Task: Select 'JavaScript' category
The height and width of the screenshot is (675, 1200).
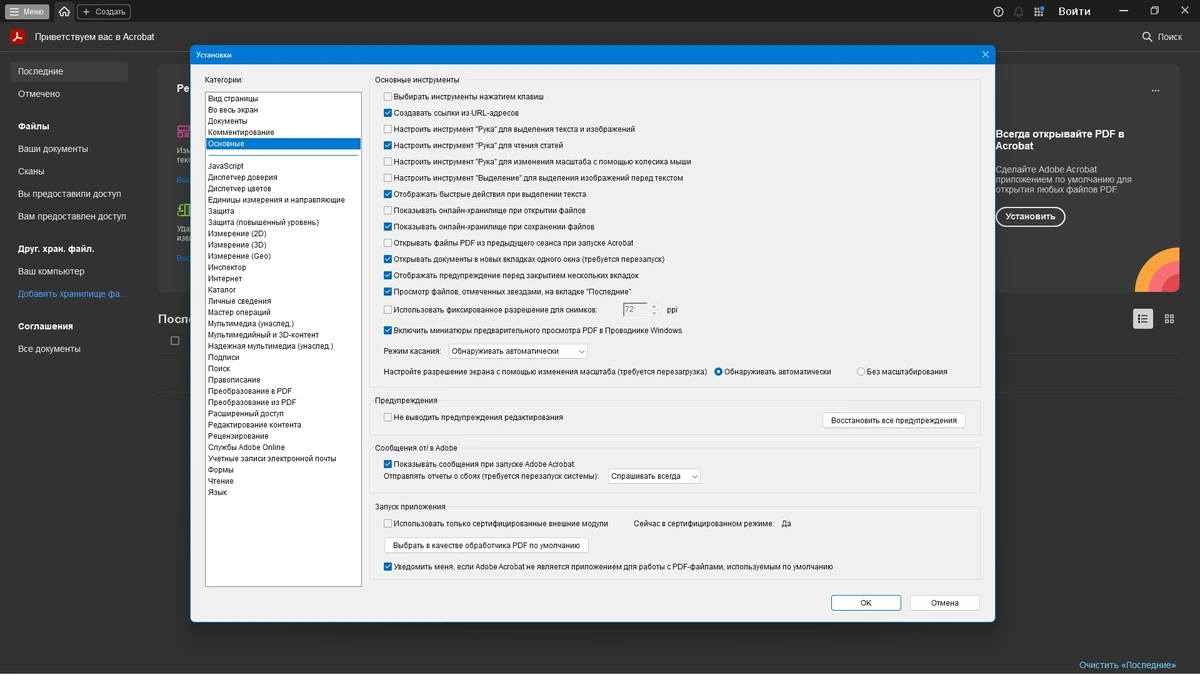Action: point(282,166)
